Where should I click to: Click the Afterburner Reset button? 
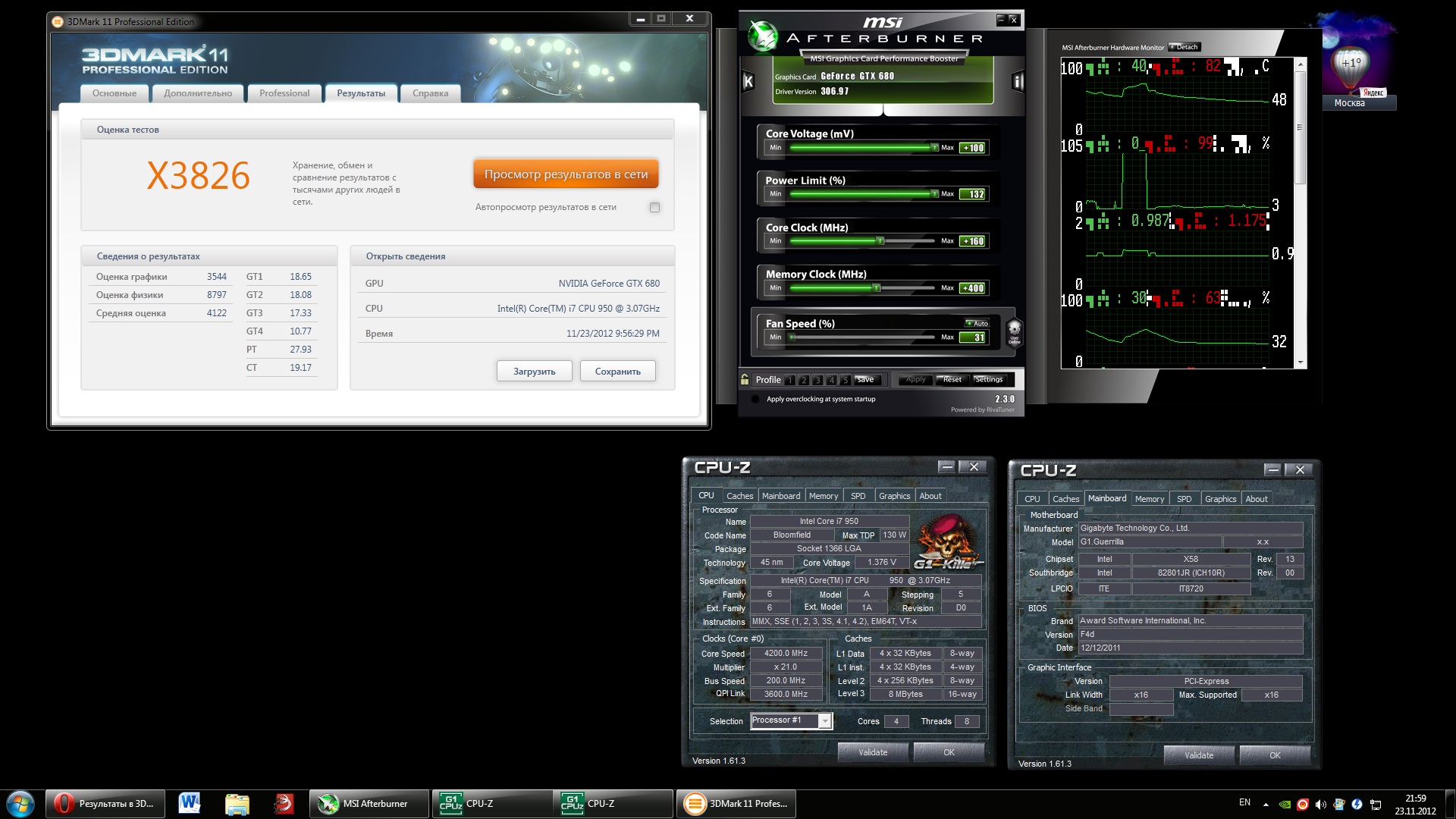pos(952,380)
